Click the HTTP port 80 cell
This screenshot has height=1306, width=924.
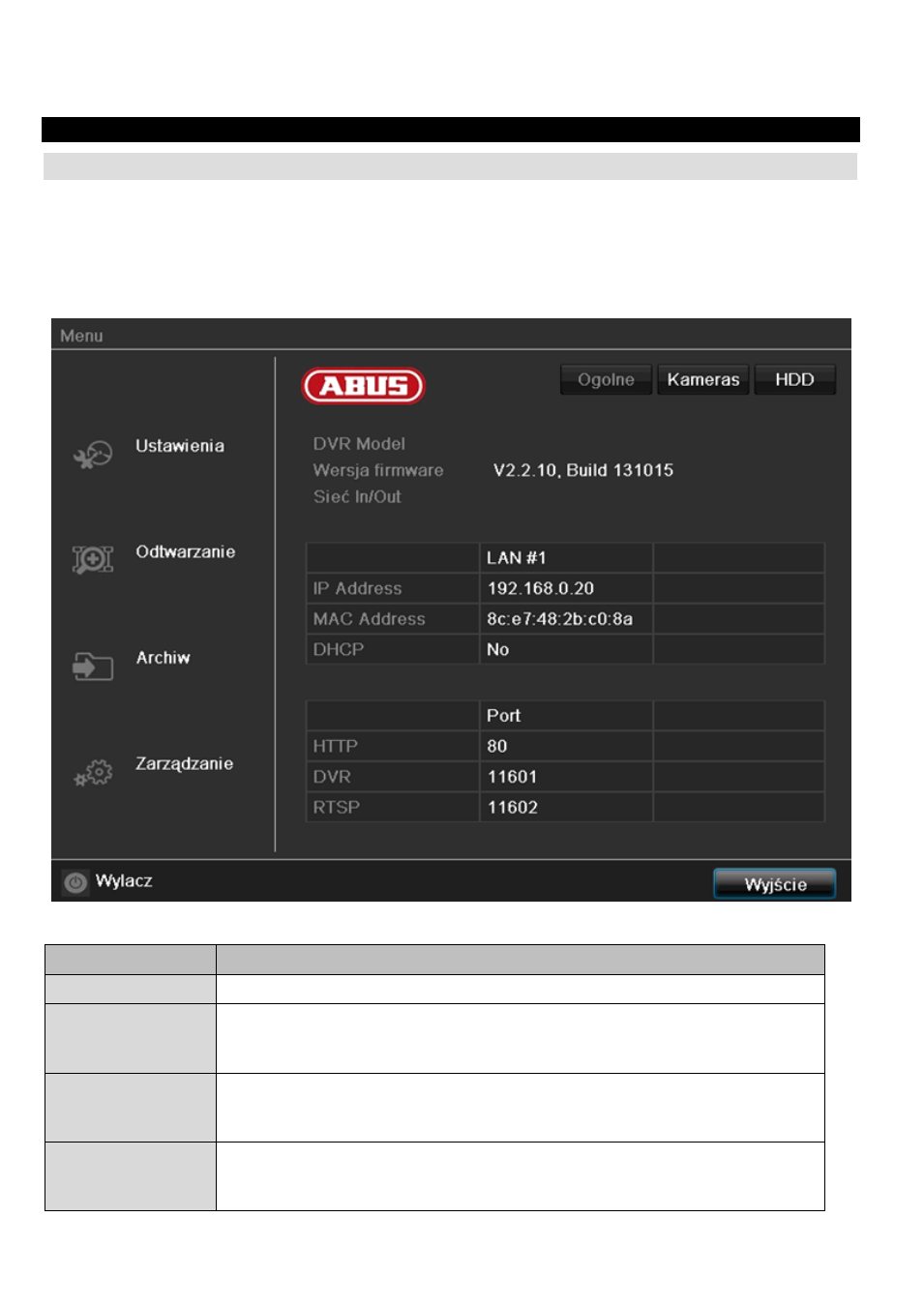click(566, 746)
